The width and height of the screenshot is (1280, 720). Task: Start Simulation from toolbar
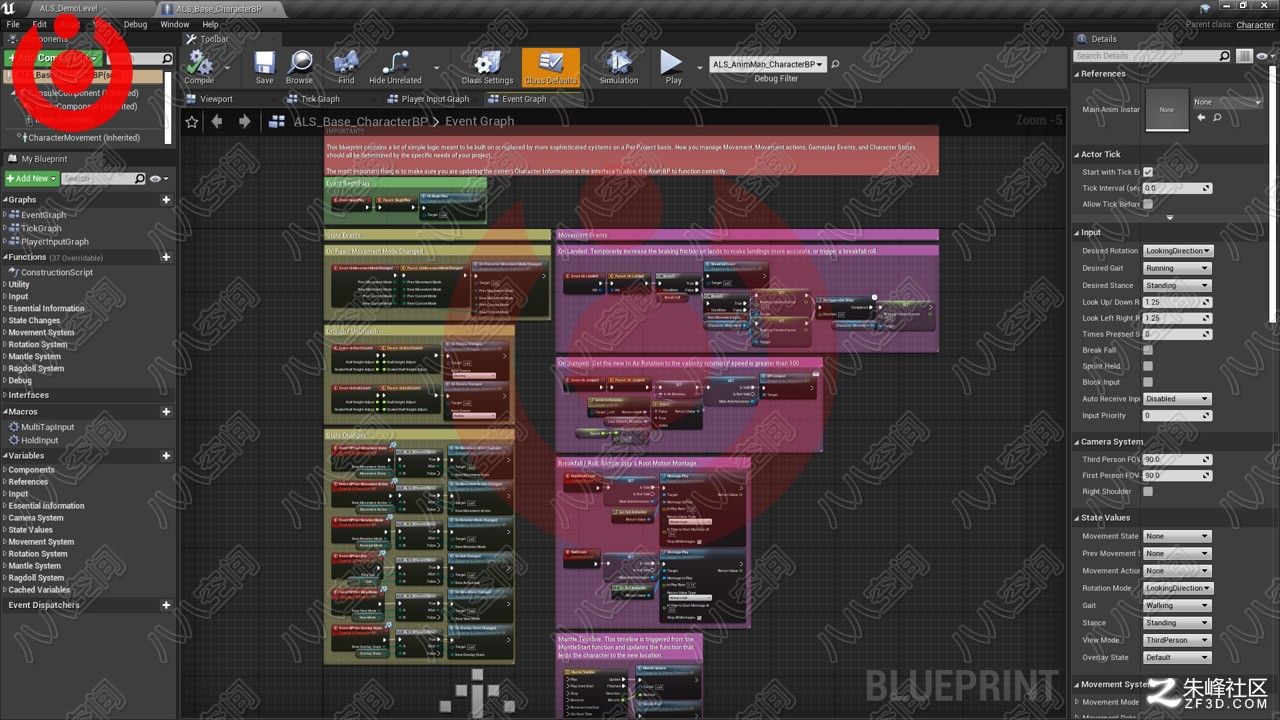pyautogui.click(x=619, y=67)
